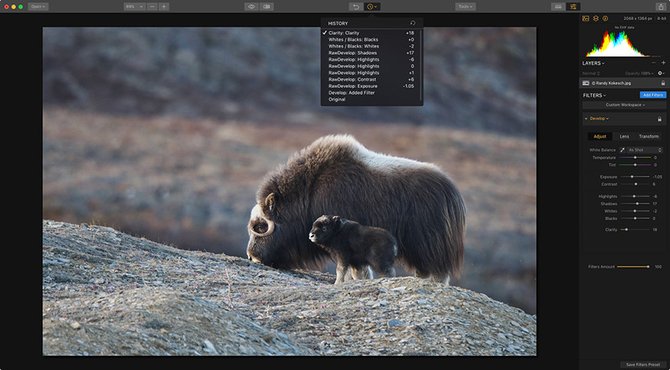Viewport: 670px width, 370px height.
Task: Select Whites / Blacks: Whites history entry
Action: pyautogui.click(x=372, y=46)
